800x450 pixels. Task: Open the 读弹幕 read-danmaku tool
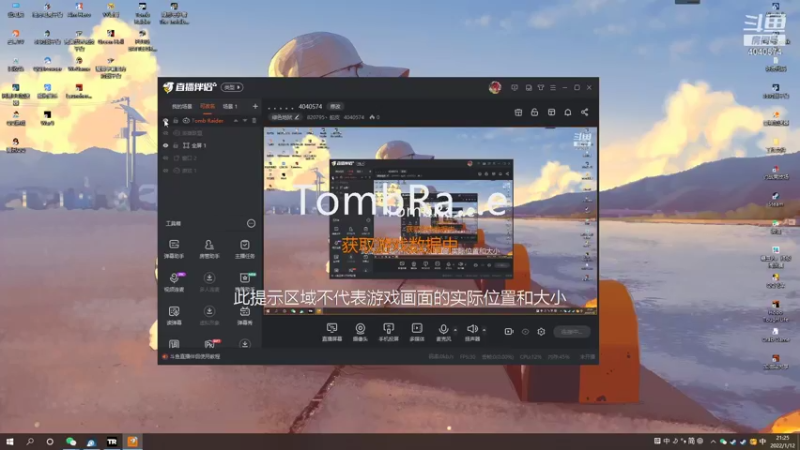point(173,315)
